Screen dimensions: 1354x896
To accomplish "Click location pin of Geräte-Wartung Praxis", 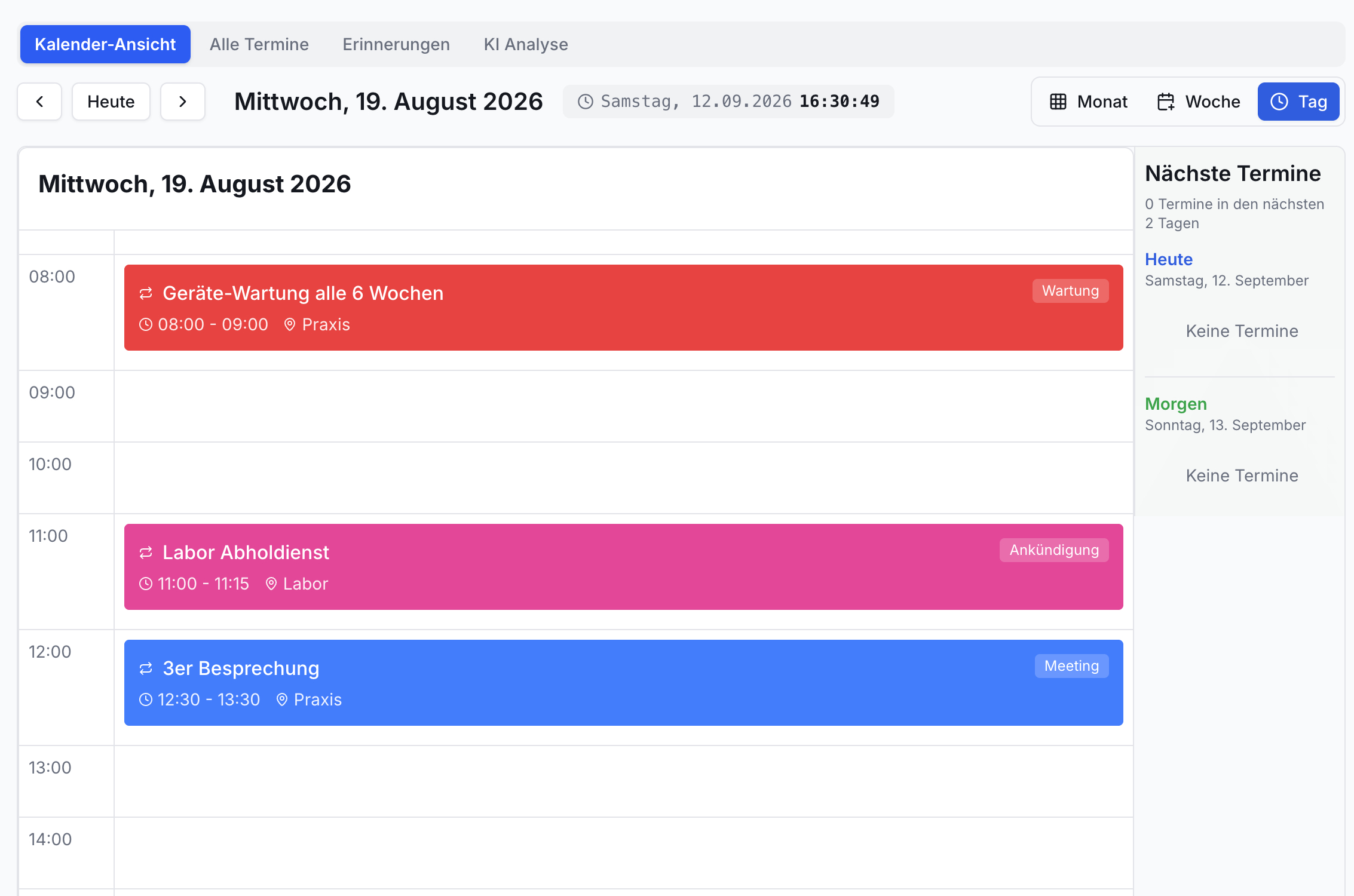I will click(x=290, y=324).
